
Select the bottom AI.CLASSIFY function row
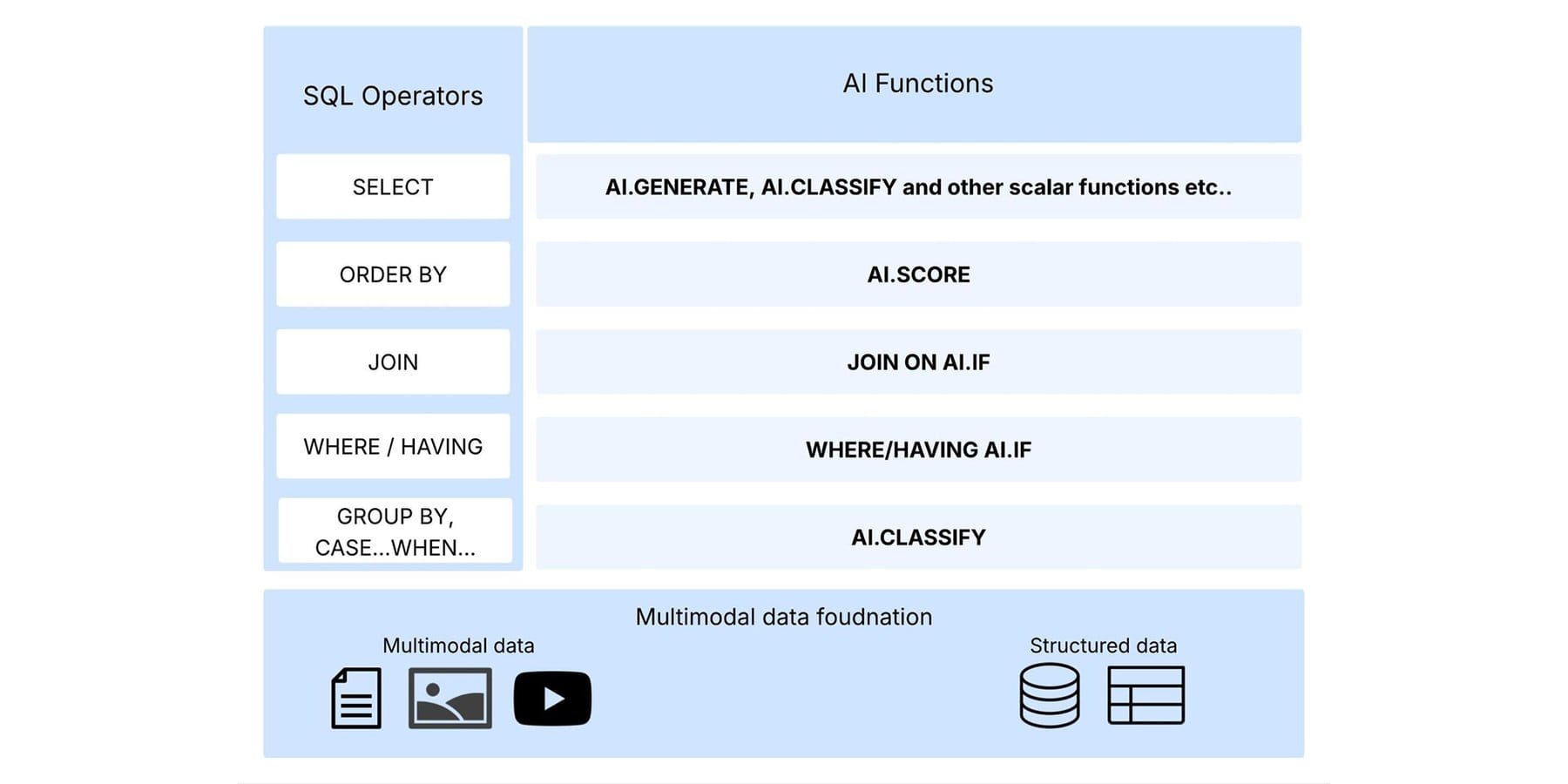click(x=918, y=537)
